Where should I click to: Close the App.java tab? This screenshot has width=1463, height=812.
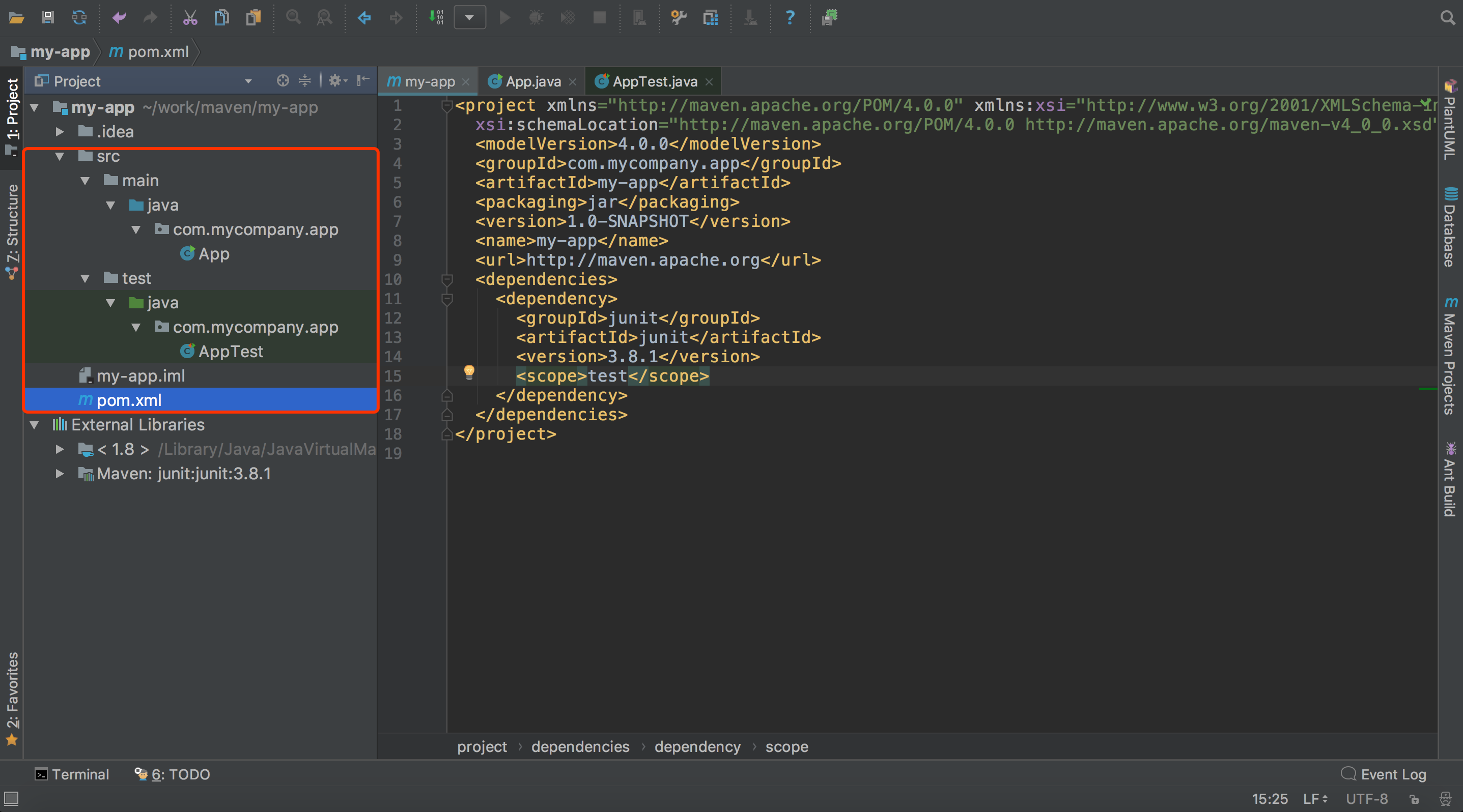[573, 82]
